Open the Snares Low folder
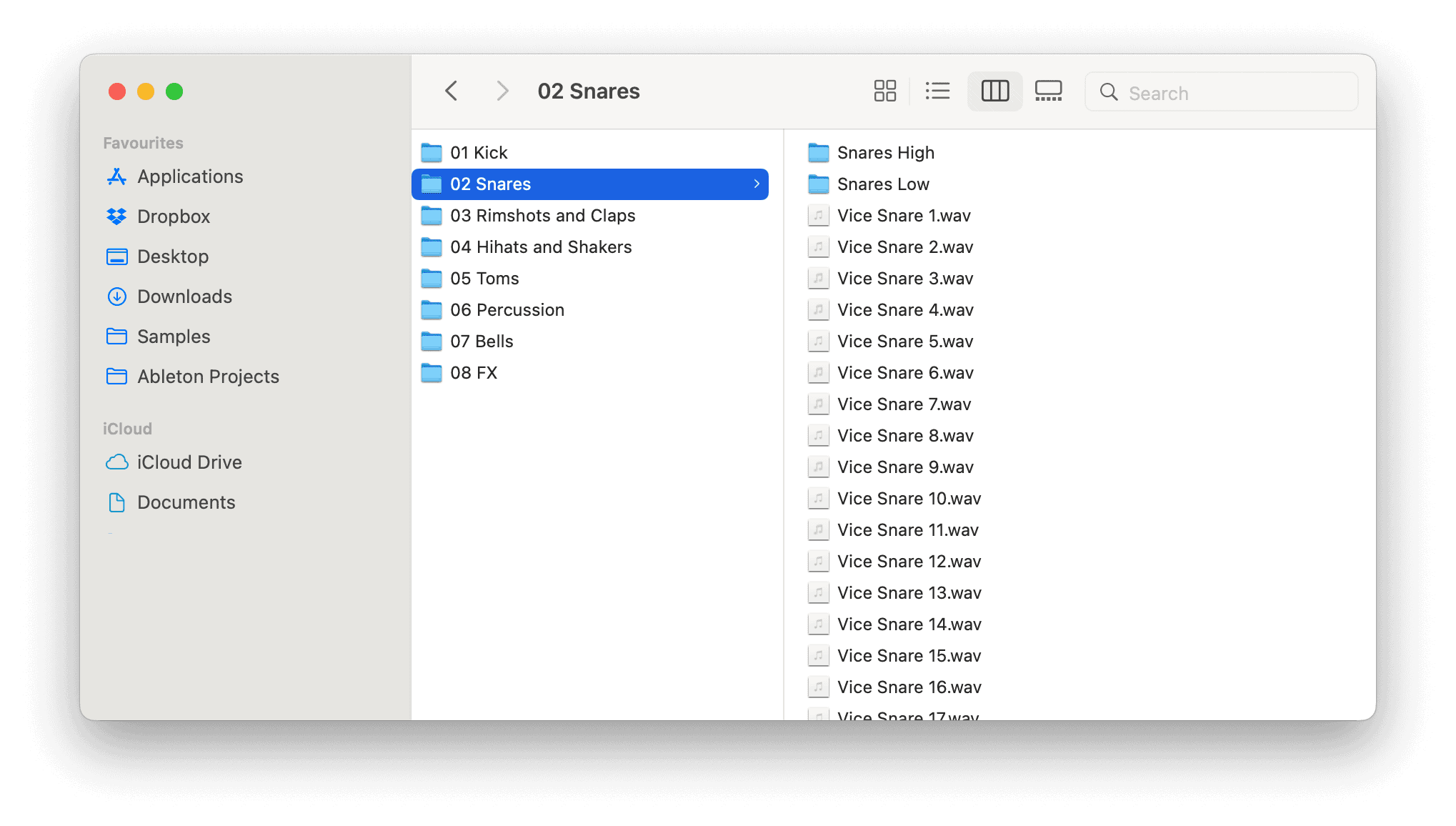The width and height of the screenshot is (1456, 826). click(883, 184)
